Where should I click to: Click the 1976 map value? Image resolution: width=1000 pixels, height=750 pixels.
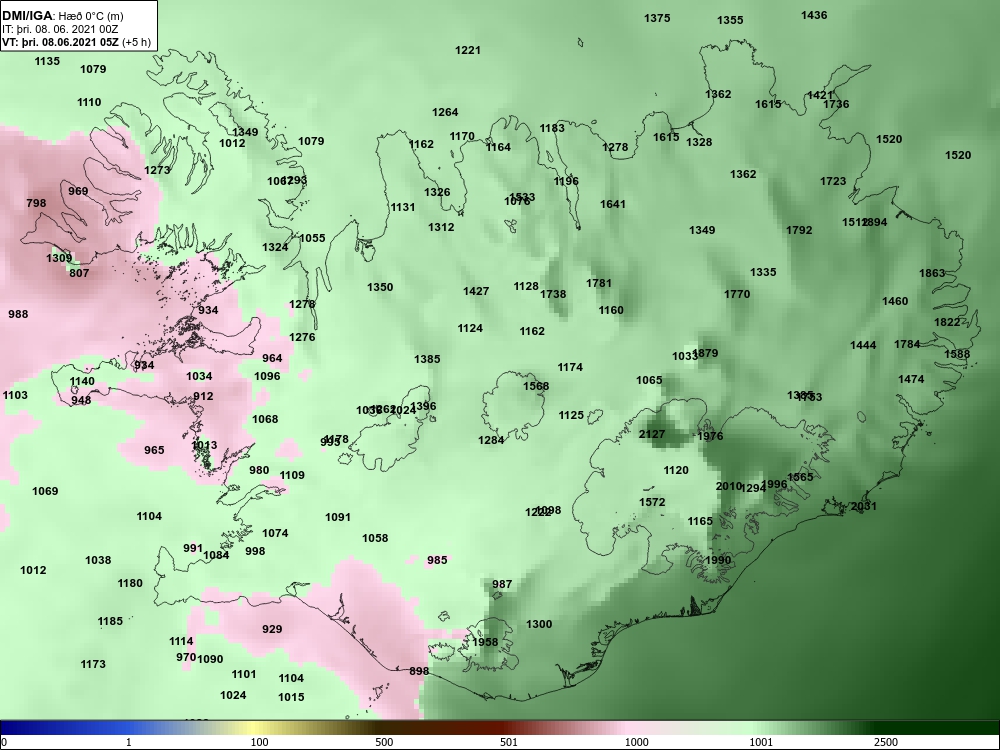click(x=710, y=436)
